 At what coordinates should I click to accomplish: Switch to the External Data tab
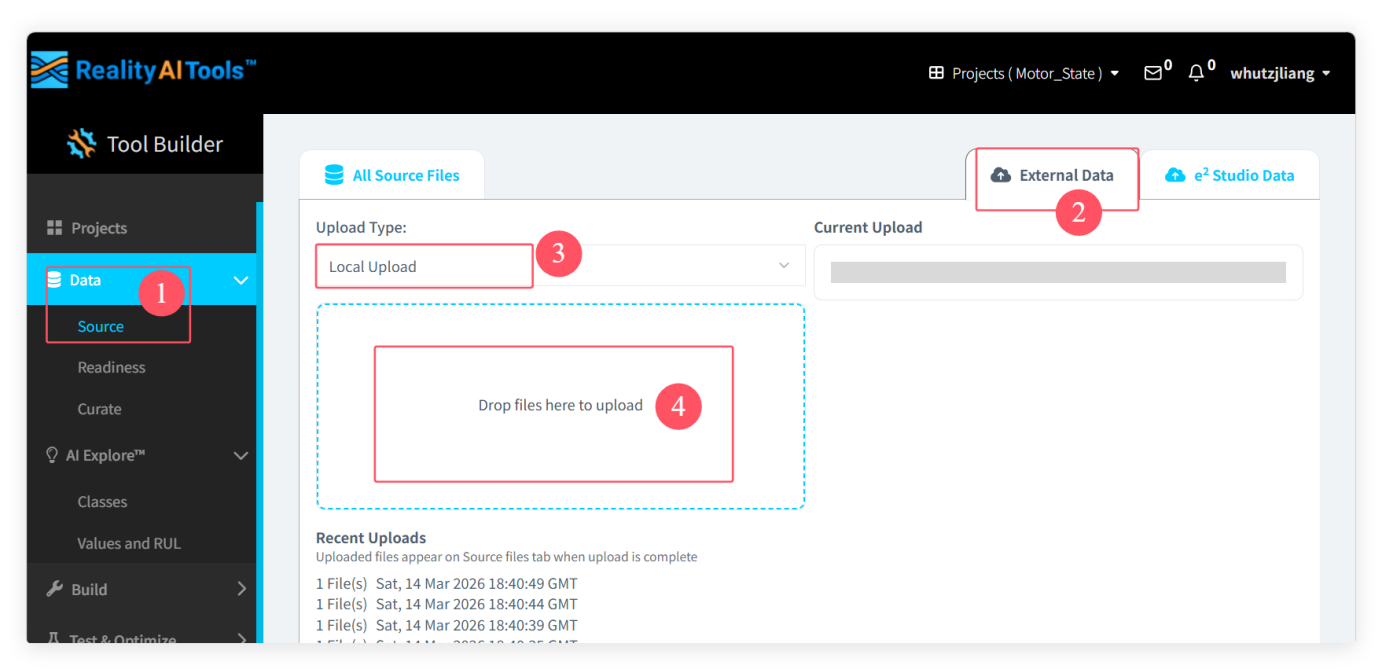coord(1052,175)
